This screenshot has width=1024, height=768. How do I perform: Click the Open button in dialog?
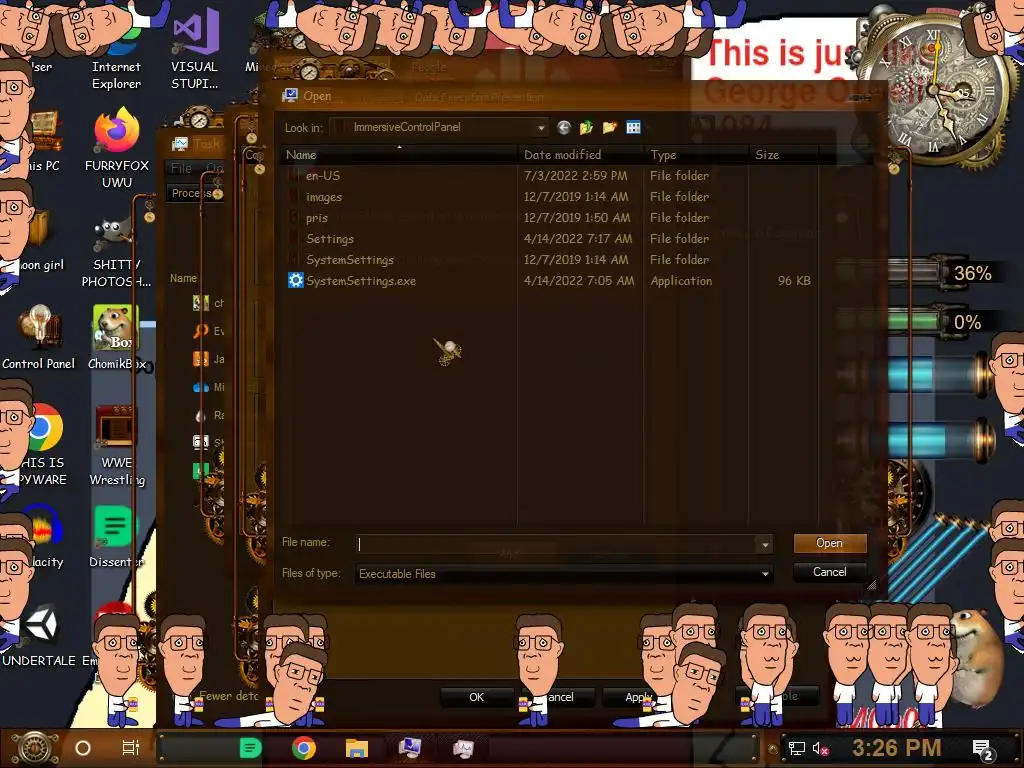829,543
